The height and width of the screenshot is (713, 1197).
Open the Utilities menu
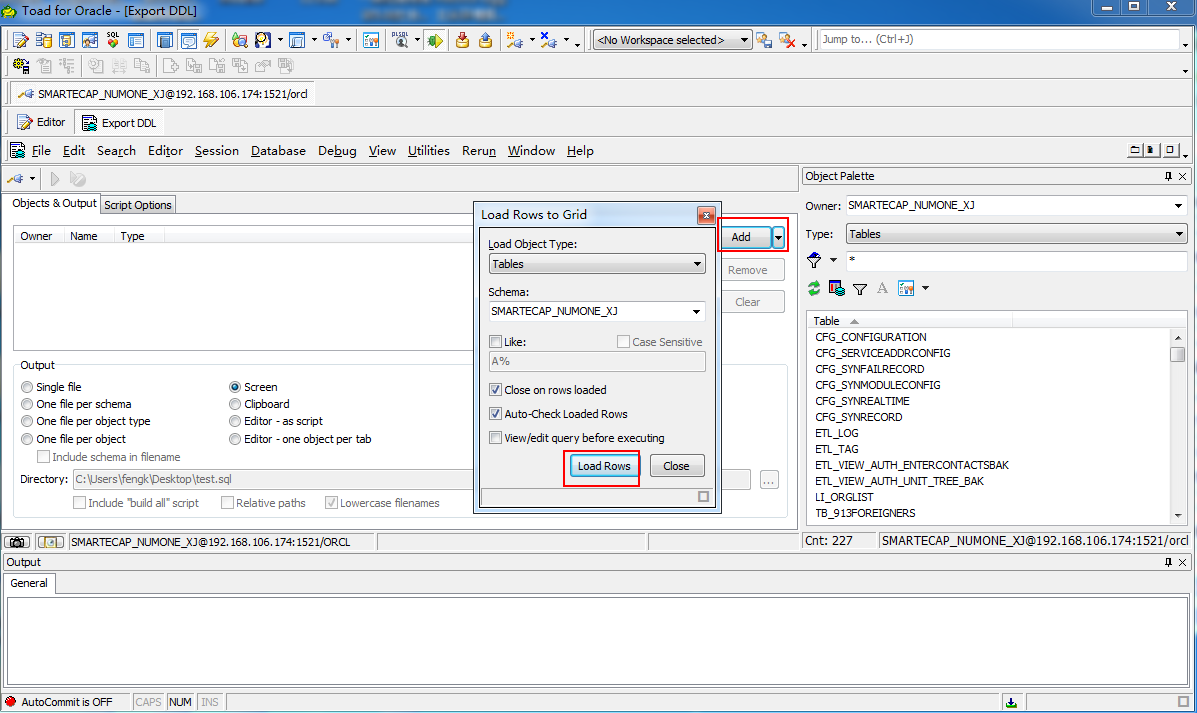click(x=428, y=151)
